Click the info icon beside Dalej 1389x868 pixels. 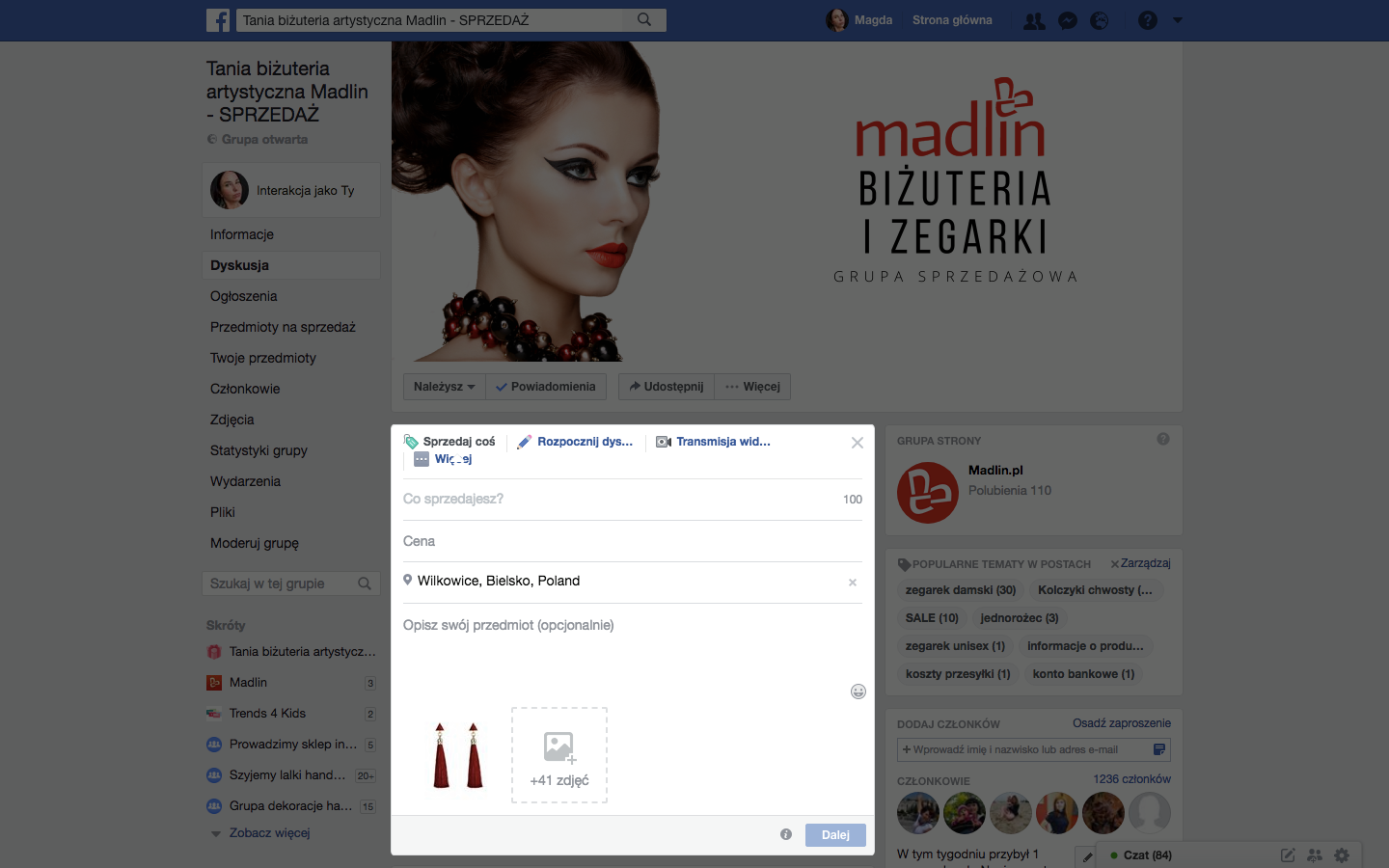pyautogui.click(x=786, y=834)
